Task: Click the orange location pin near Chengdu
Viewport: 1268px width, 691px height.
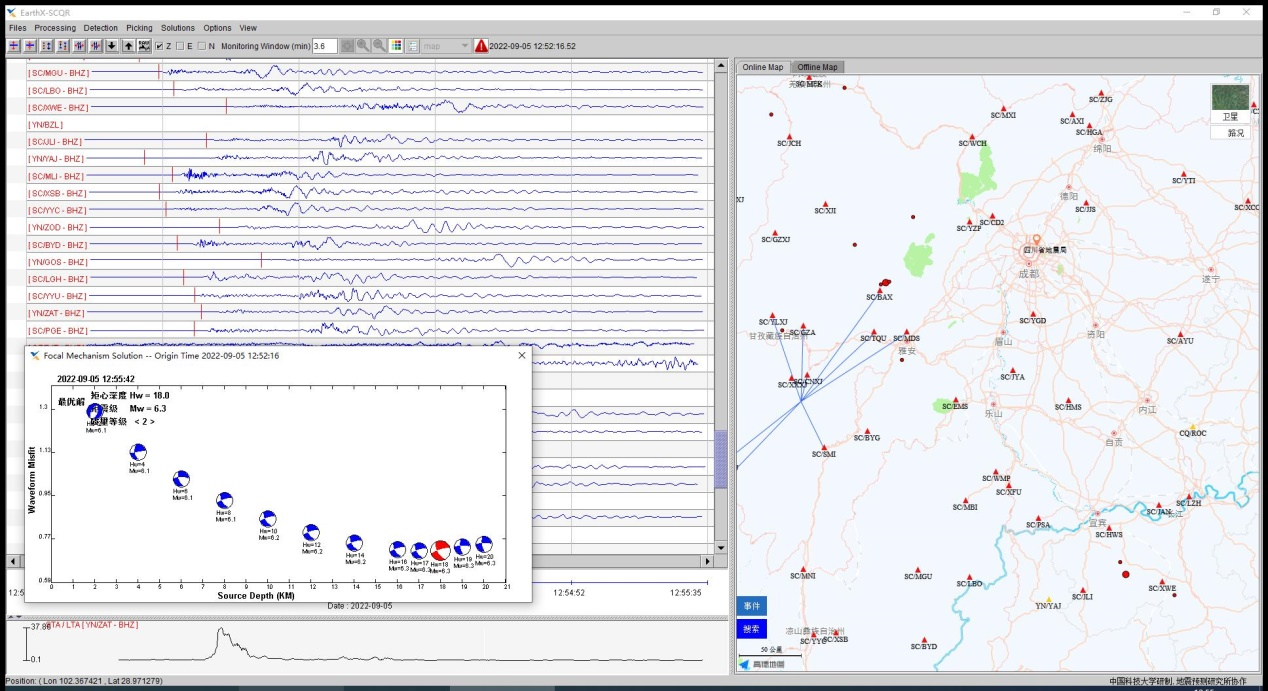Action: (1037, 240)
